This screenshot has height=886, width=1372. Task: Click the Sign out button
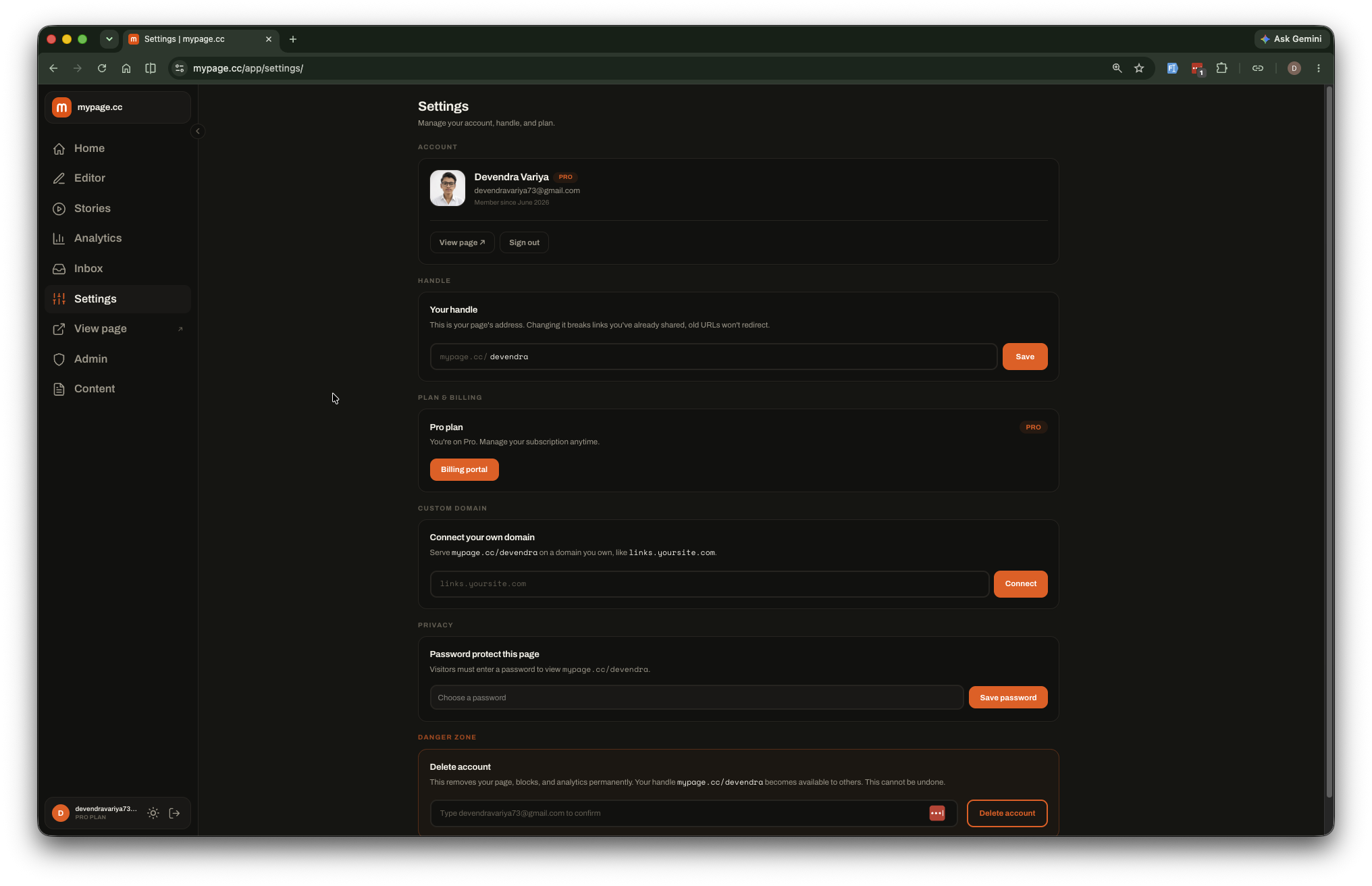524,242
